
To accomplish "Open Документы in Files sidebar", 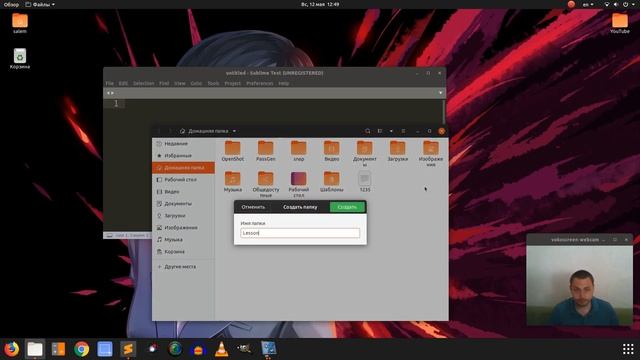I will tap(183, 204).
